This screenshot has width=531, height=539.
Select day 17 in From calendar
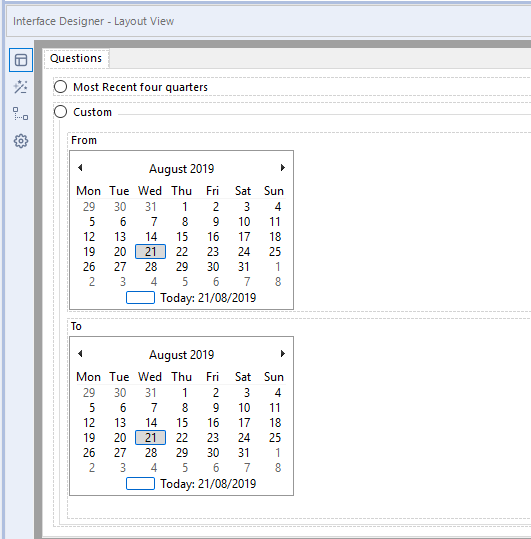tap(244, 237)
